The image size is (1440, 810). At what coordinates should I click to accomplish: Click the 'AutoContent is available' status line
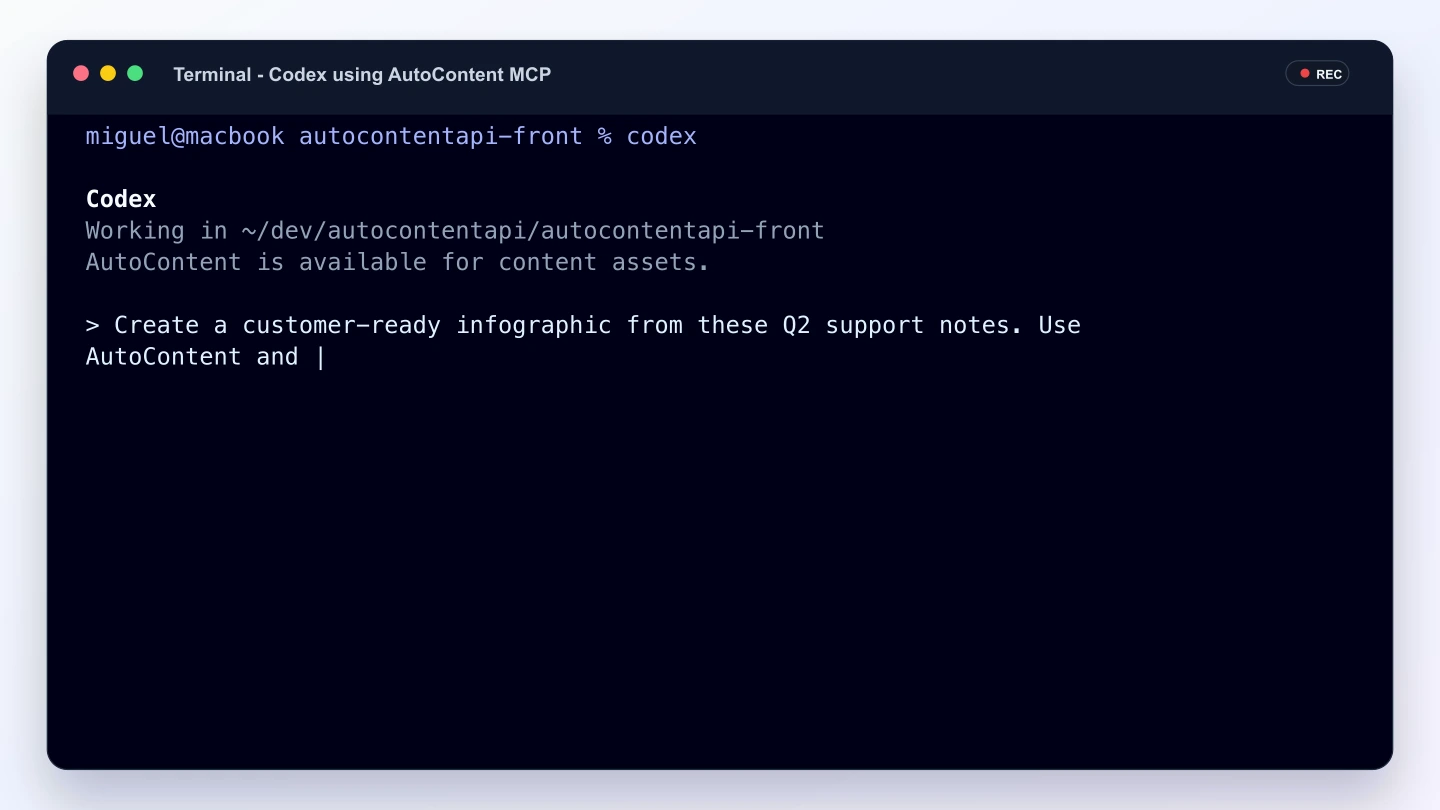coord(398,262)
